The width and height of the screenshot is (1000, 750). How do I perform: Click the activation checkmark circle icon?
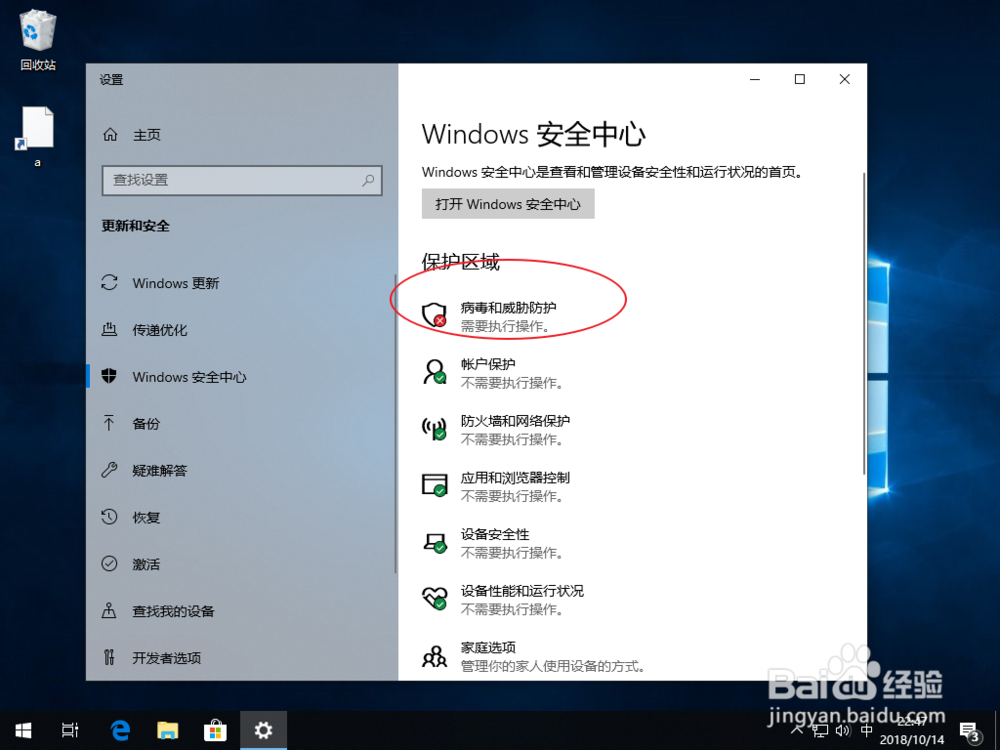(109, 564)
